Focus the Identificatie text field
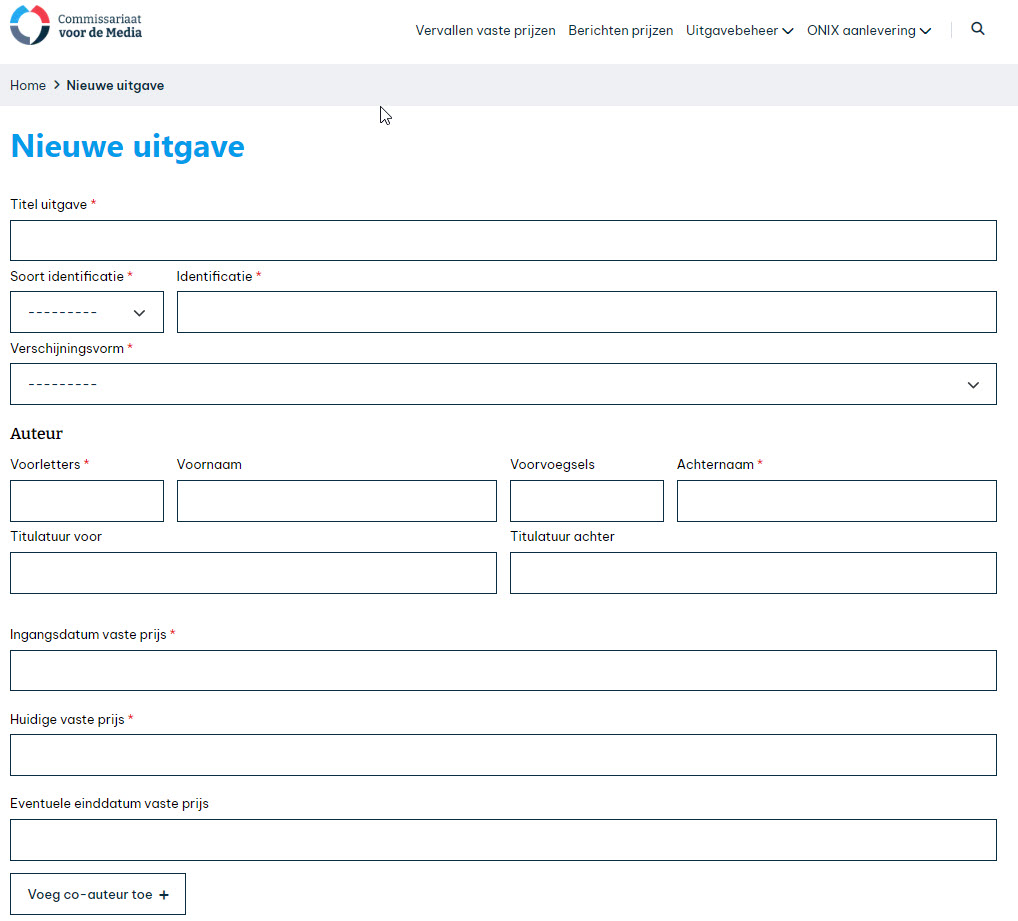The width and height of the screenshot is (1018, 921). coord(586,312)
